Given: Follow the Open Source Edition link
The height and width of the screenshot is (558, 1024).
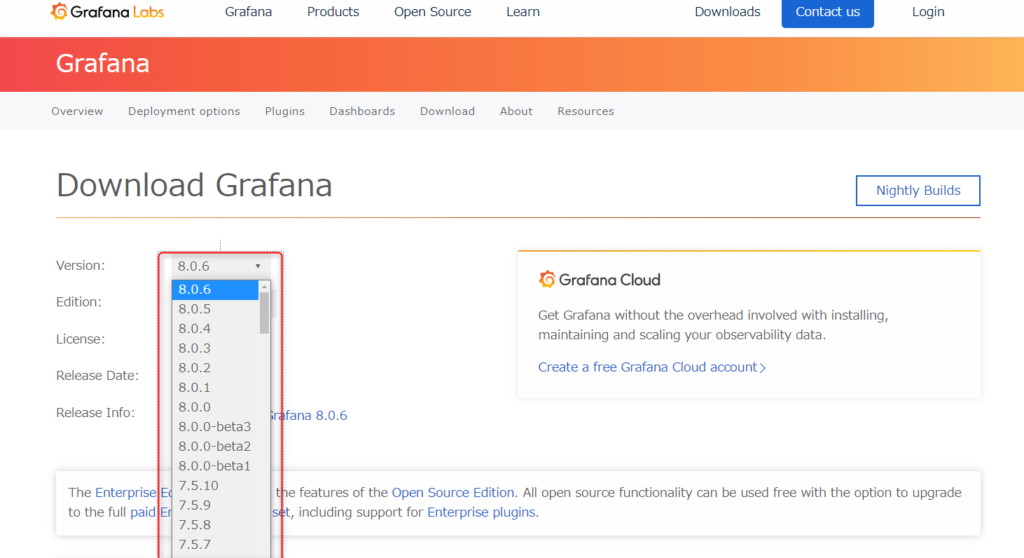Looking at the screenshot, I should click(x=453, y=493).
